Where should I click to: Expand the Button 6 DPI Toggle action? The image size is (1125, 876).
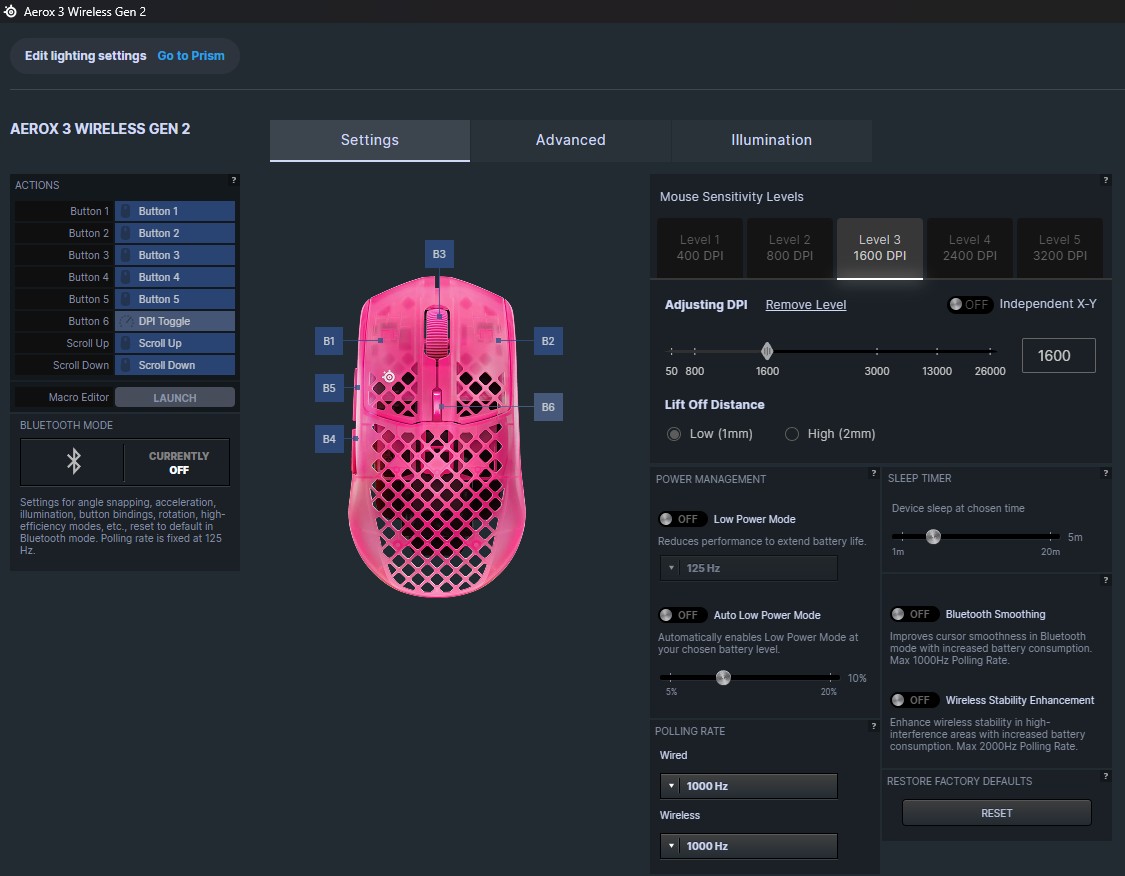point(174,321)
